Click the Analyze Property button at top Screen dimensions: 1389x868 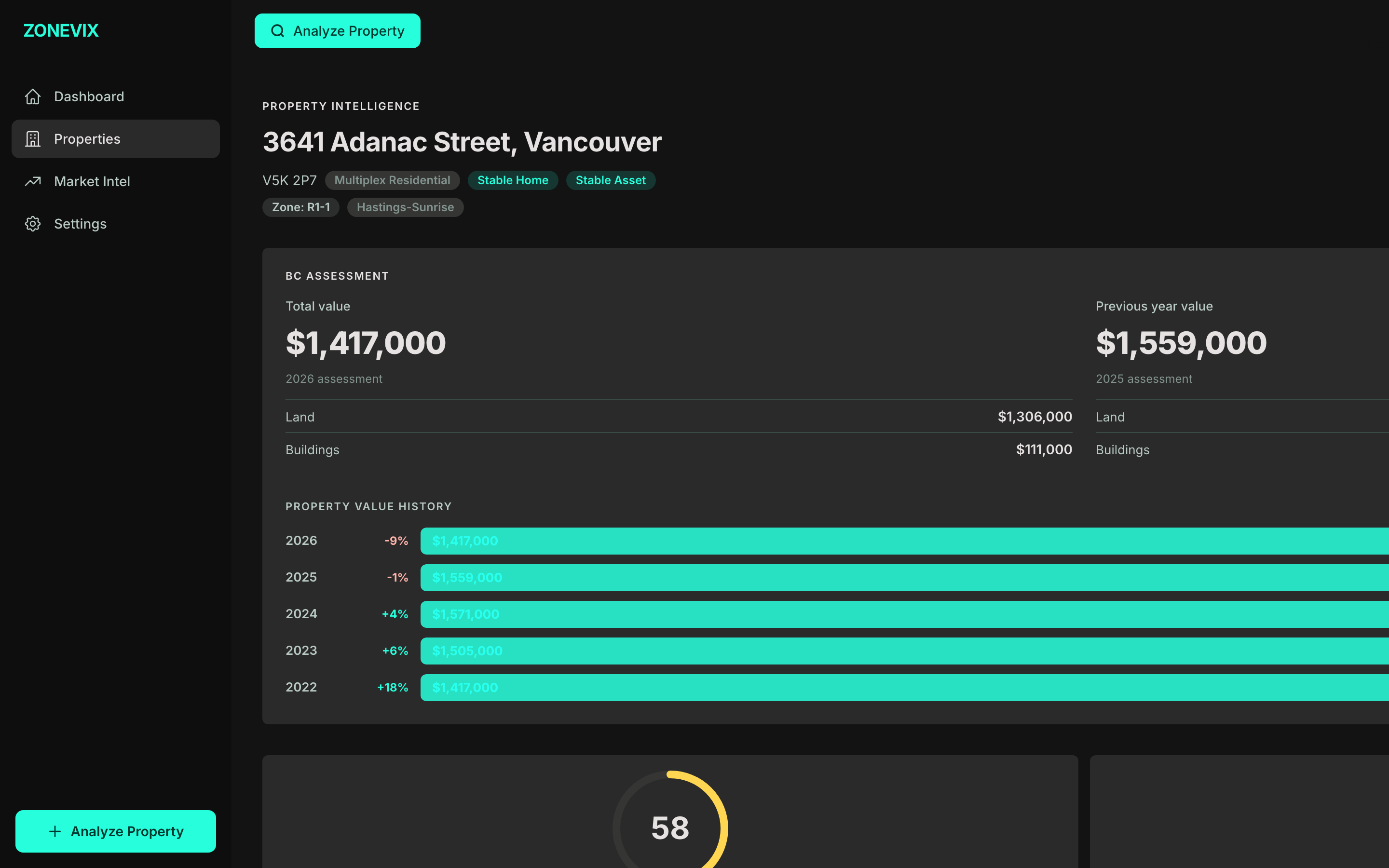[338, 30]
